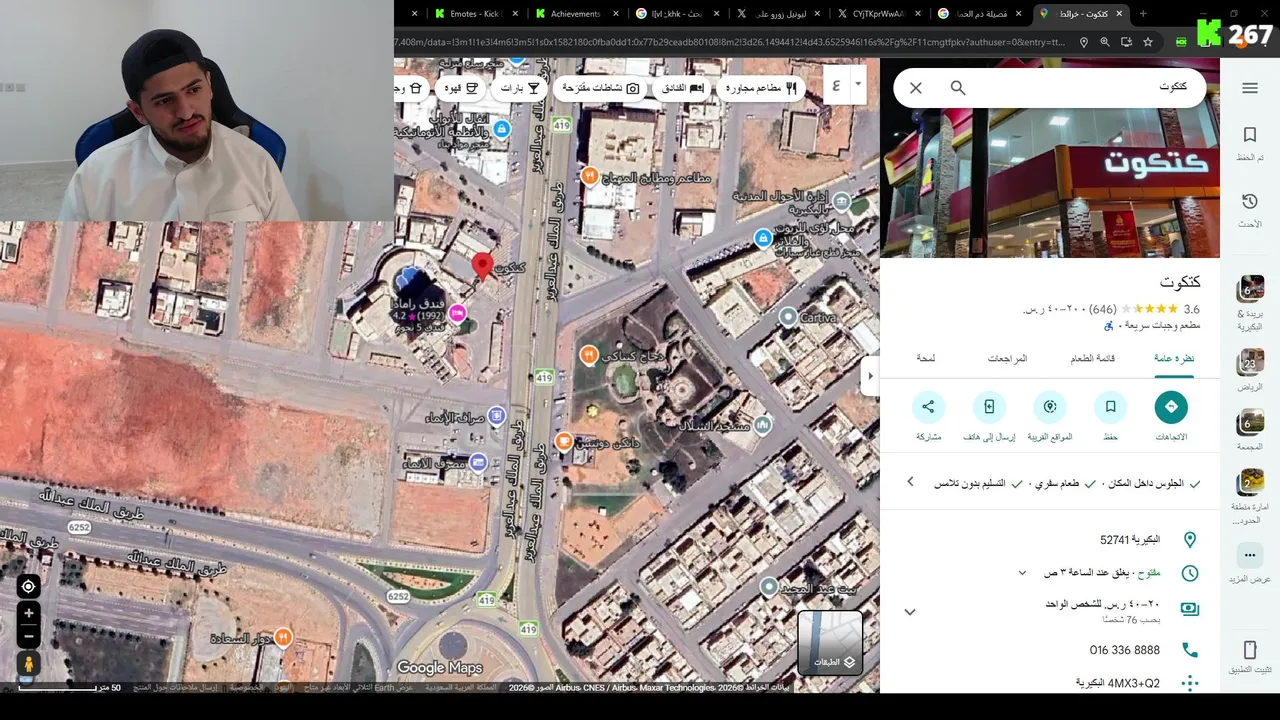
Task: Clear the search box with X
Action: point(916,88)
